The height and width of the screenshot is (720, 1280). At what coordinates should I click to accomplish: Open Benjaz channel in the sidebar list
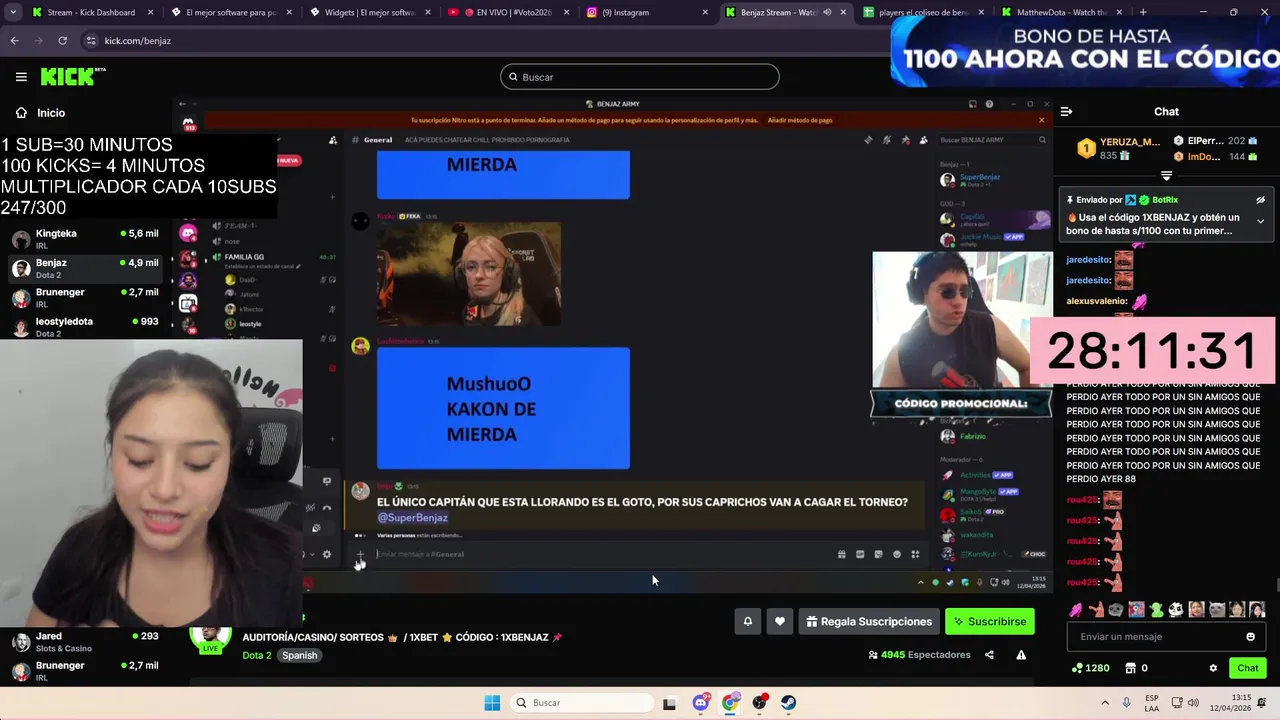click(x=85, y=268)
